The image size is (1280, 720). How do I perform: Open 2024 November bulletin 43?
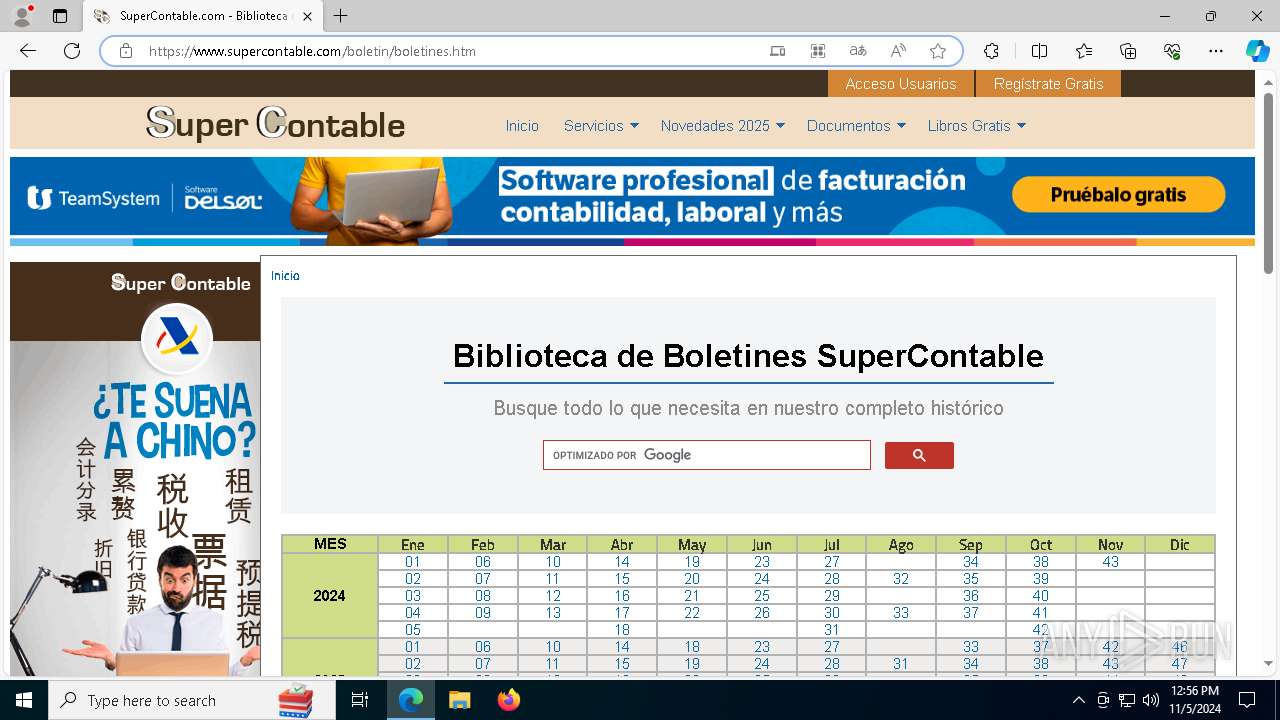point(1111,562)
